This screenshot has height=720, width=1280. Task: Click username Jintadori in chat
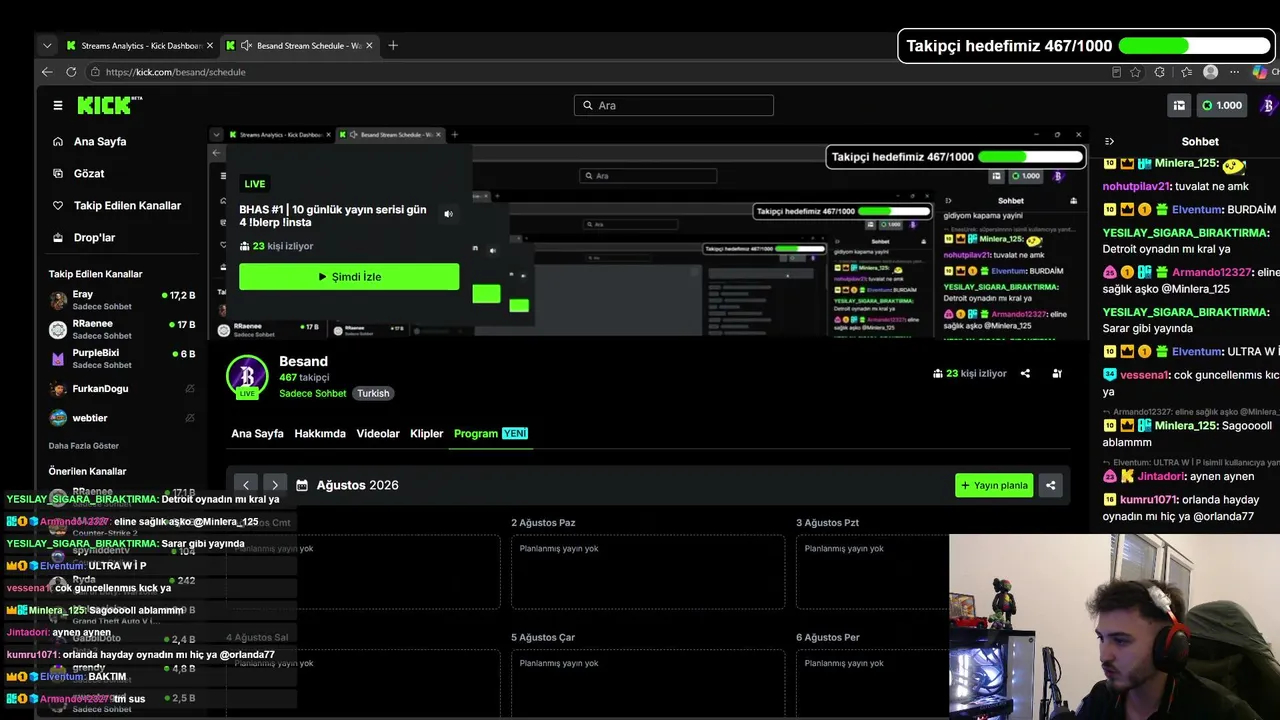click(1160, 477)
